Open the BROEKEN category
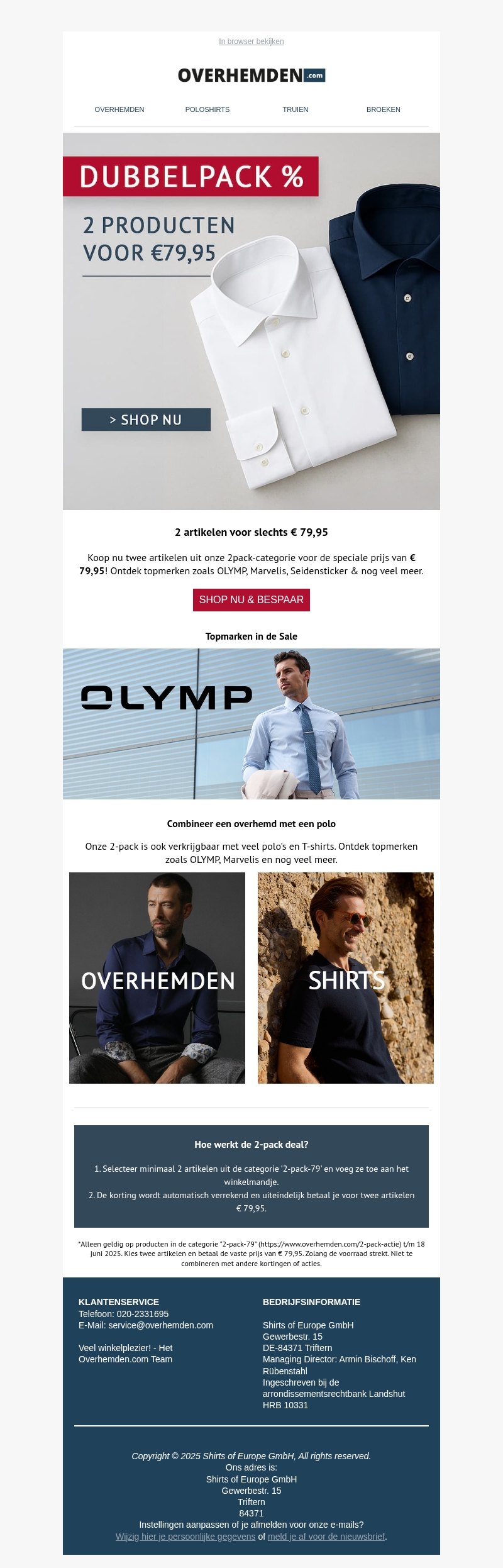Viewport: 503px width, 1568px height. coord(384,109)
